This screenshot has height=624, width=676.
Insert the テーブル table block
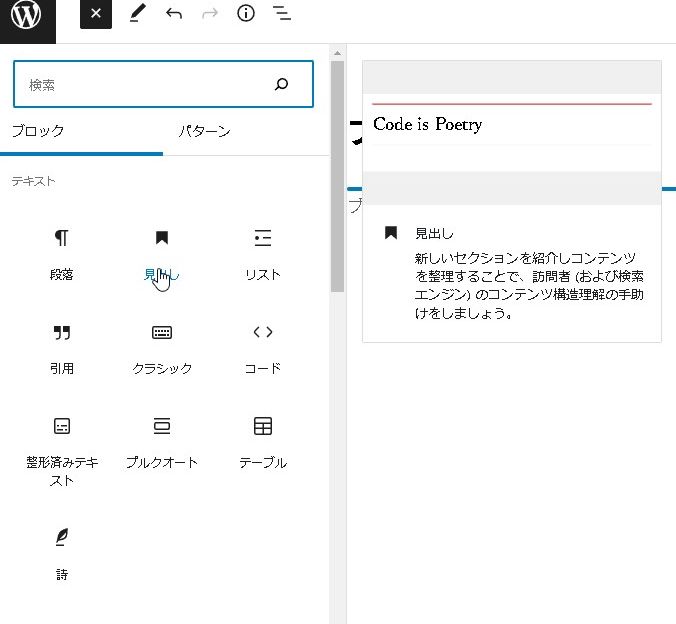262,442
